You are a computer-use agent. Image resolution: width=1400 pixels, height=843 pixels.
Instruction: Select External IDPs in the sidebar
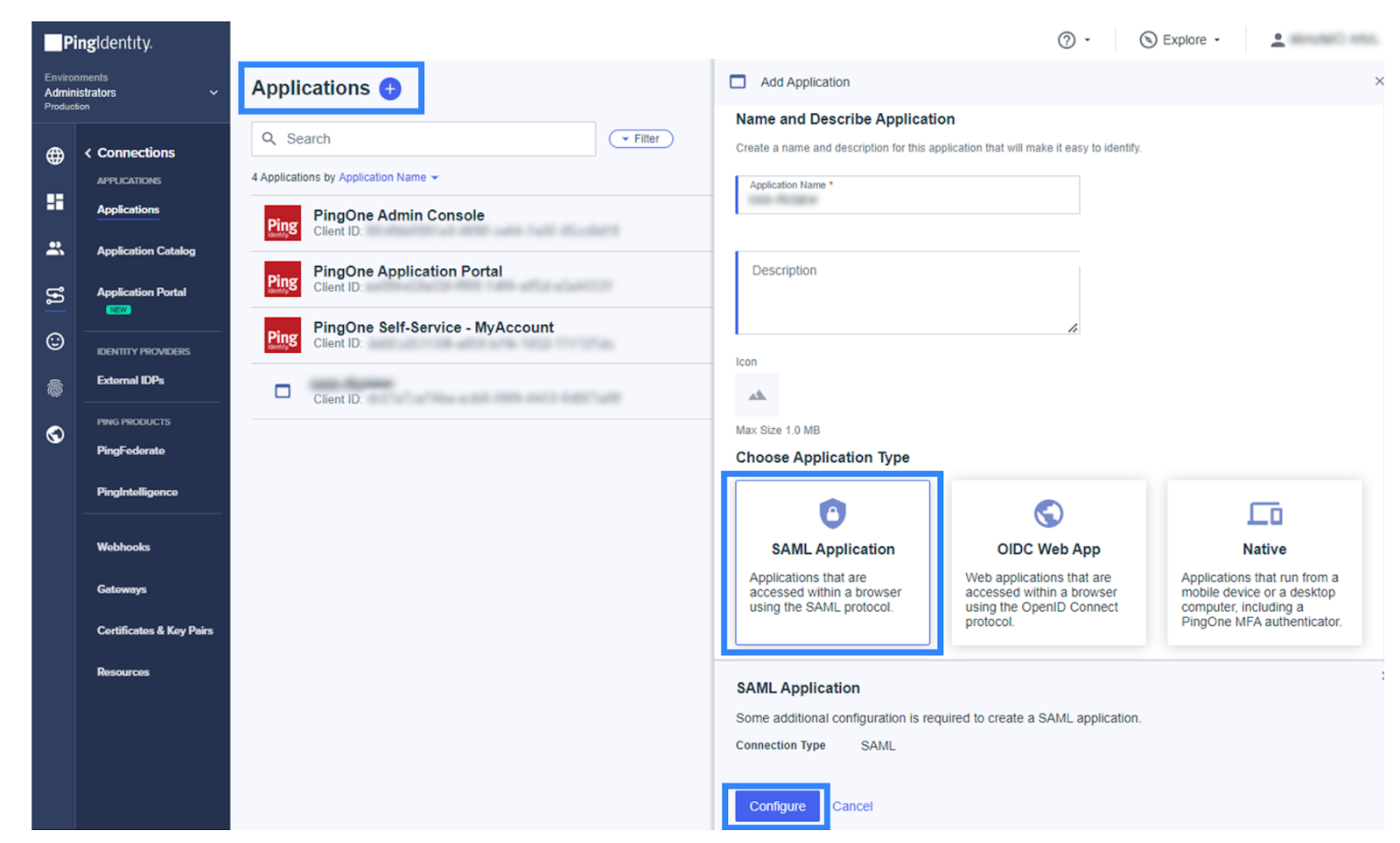pos(130,381)
